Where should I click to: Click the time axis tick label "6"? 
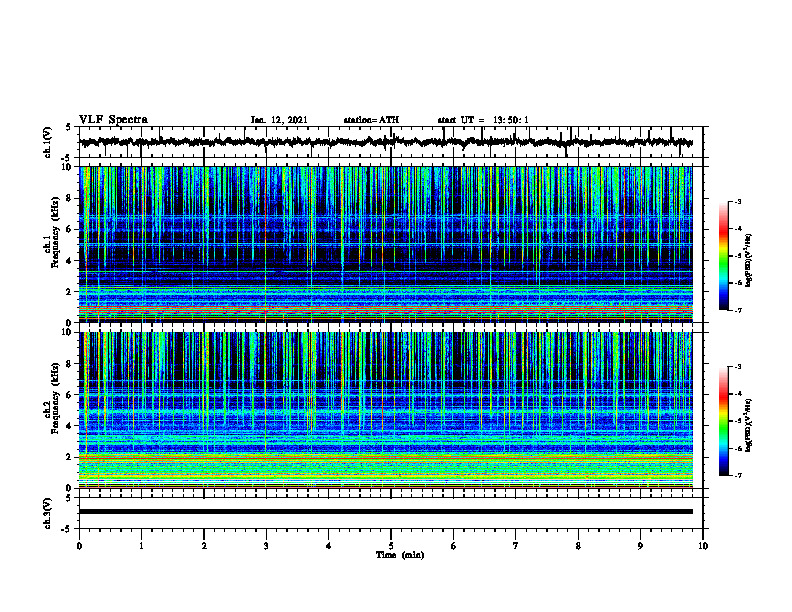(x=454, y=546)
